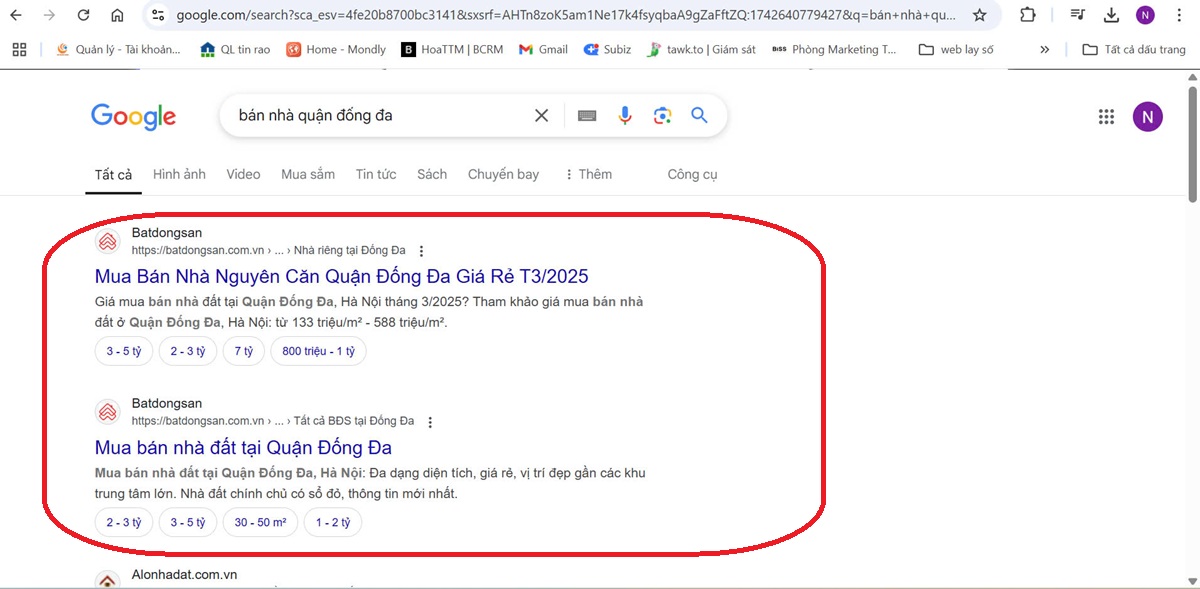Submit search with magnifier icon

click(x=699, y=116)
